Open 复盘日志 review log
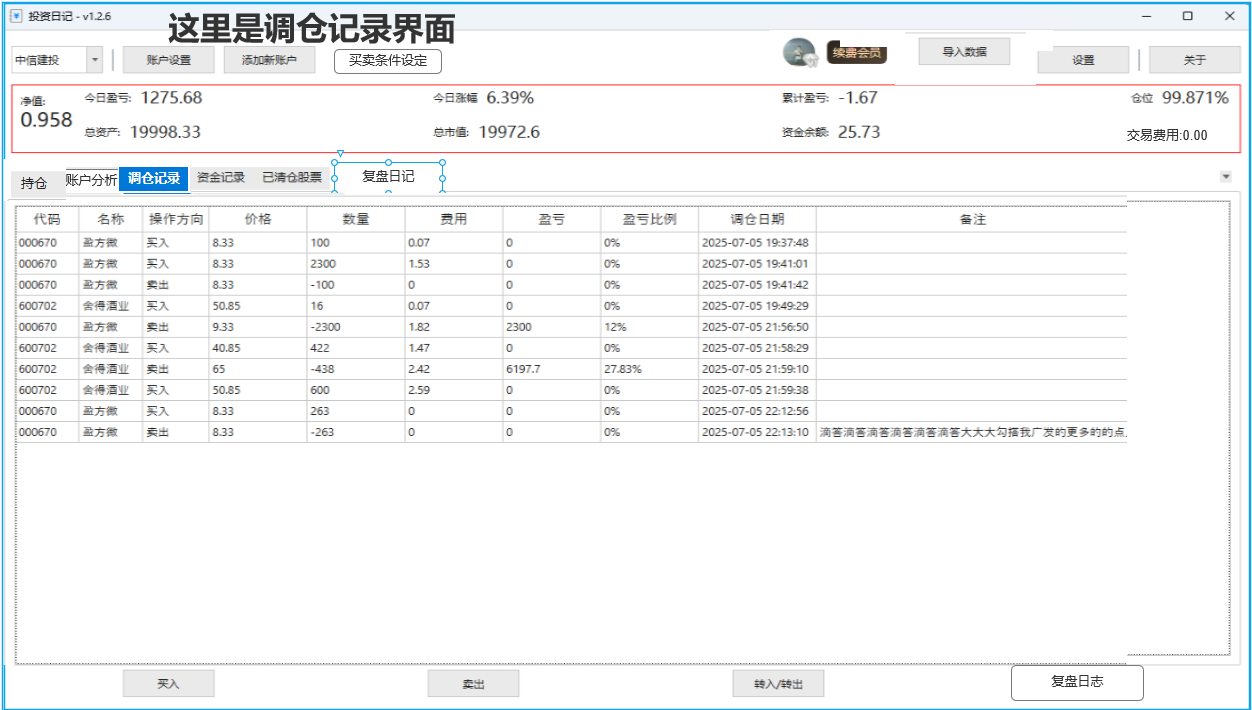The image size is (1252, 710). coord(1077,682)
